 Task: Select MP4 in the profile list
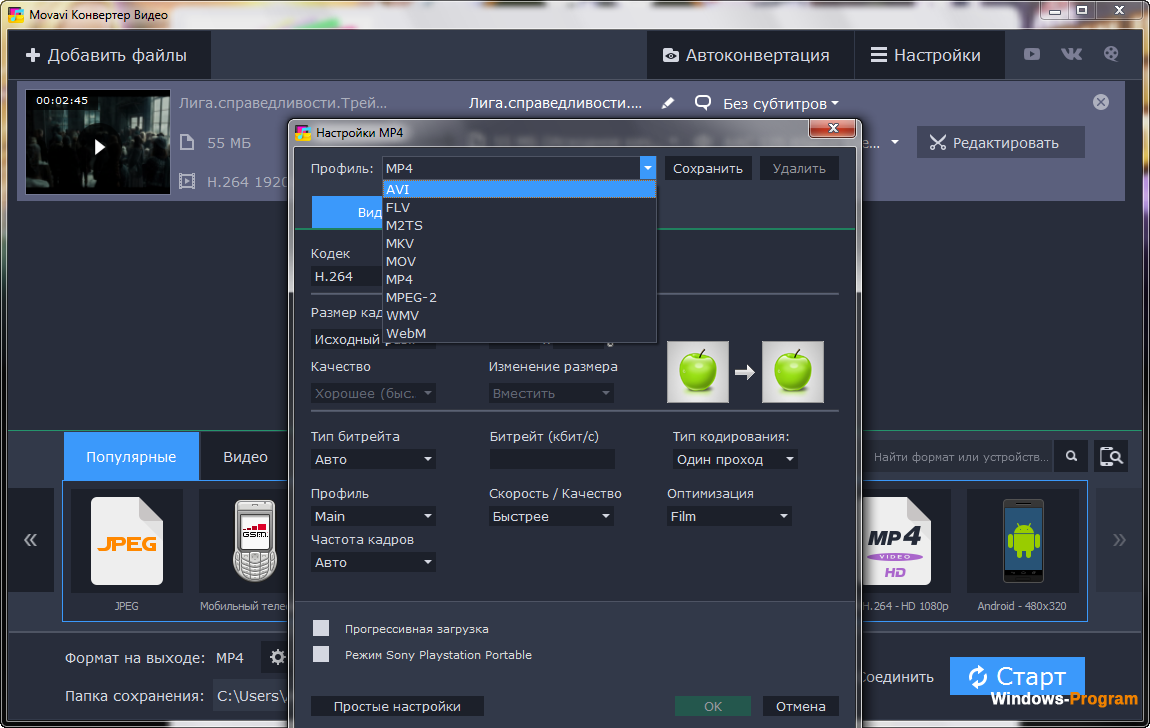tap(519, 279)
